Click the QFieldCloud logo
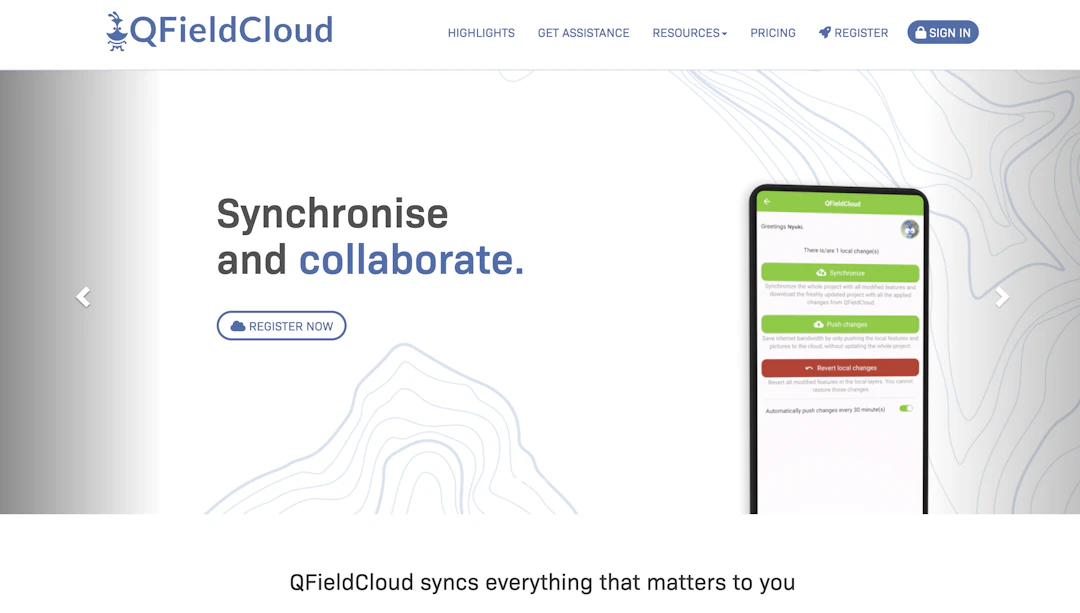The height and width of the screenshot is (613, 1080). [219, 31]
